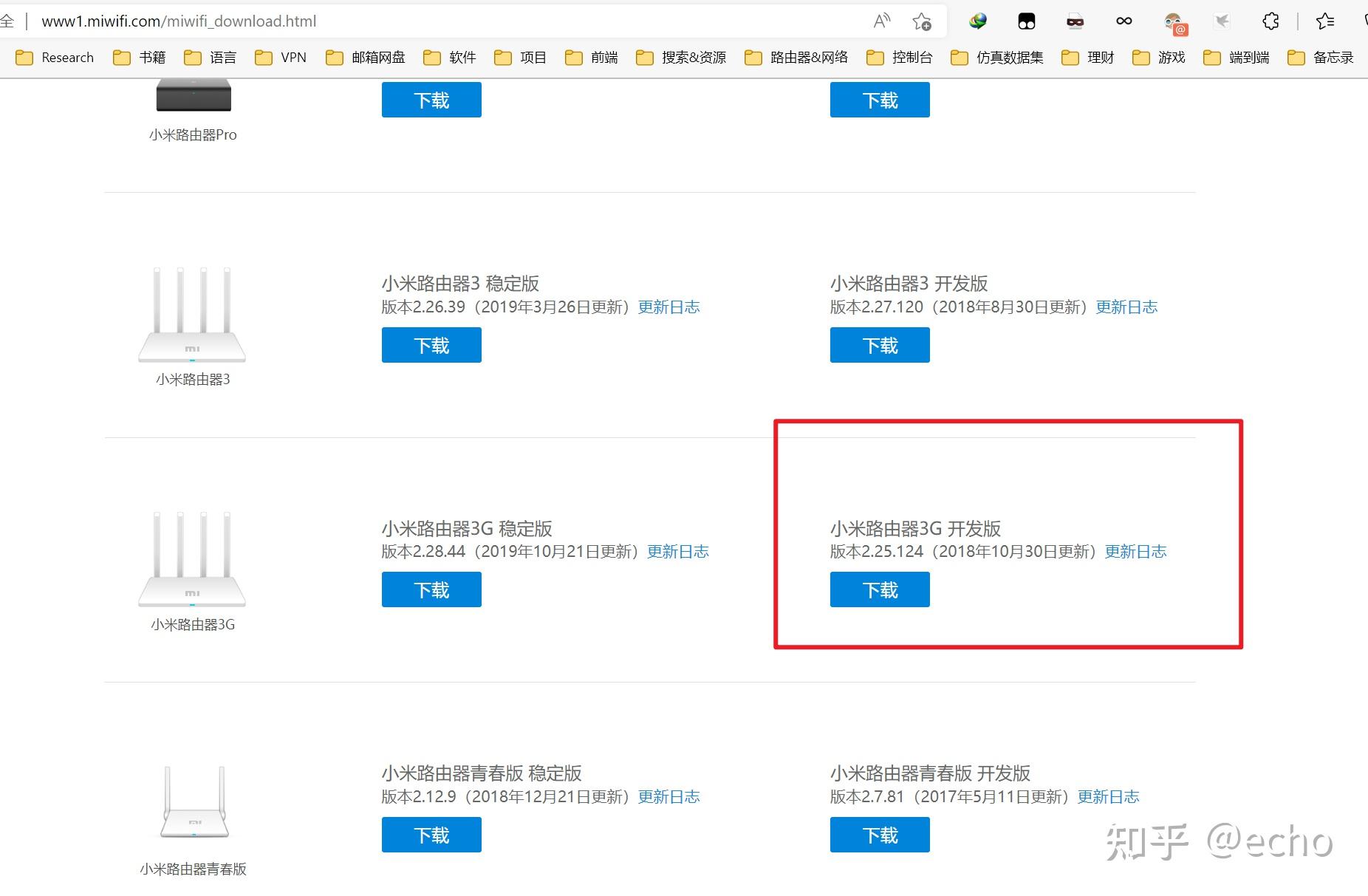The image size is (1368, 896).
Task: Download 小米路由器青春版 开发版 firmware
Action: coord(880,835)
